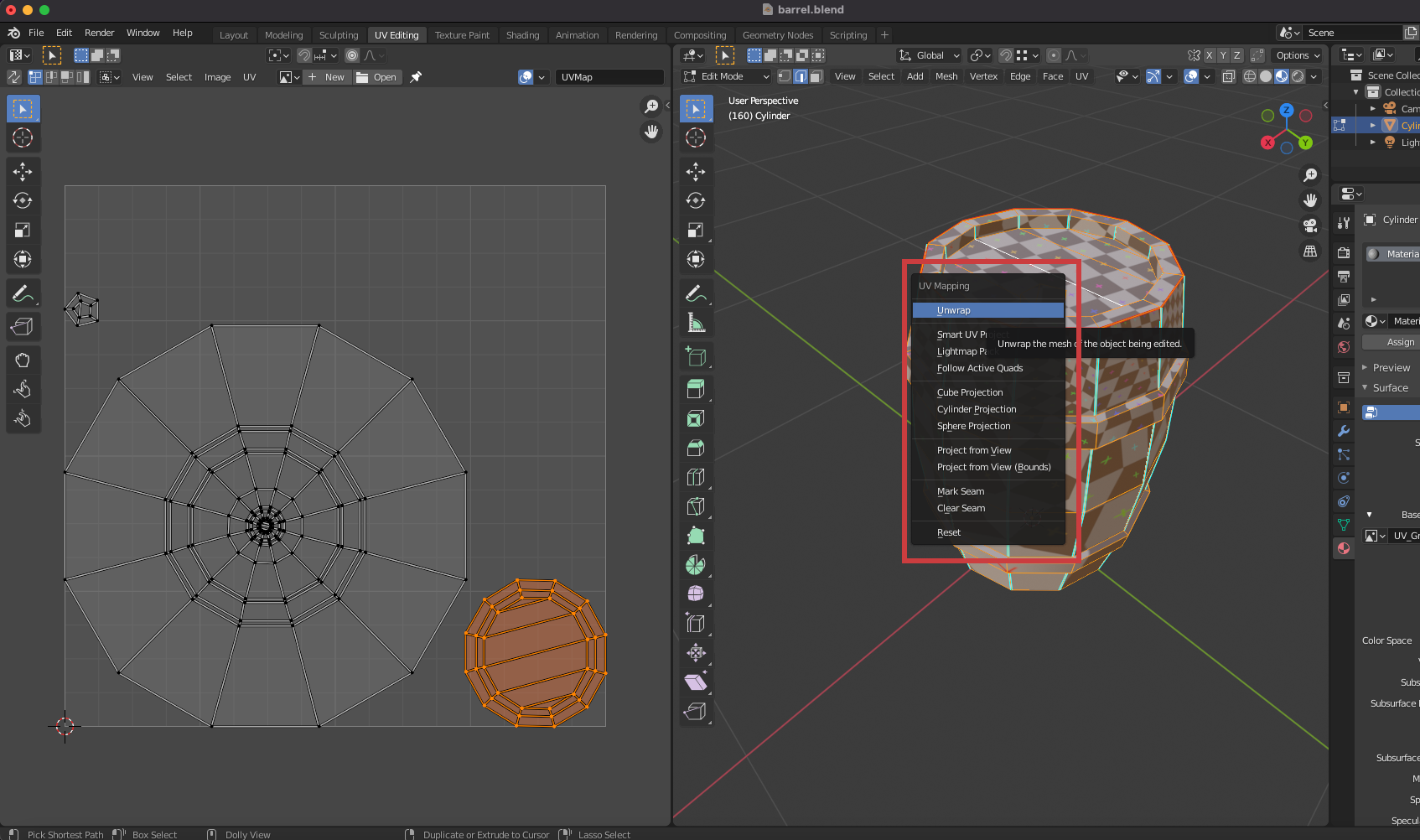
Task: Select the Loop Cut tool
Action: point(695,477)
